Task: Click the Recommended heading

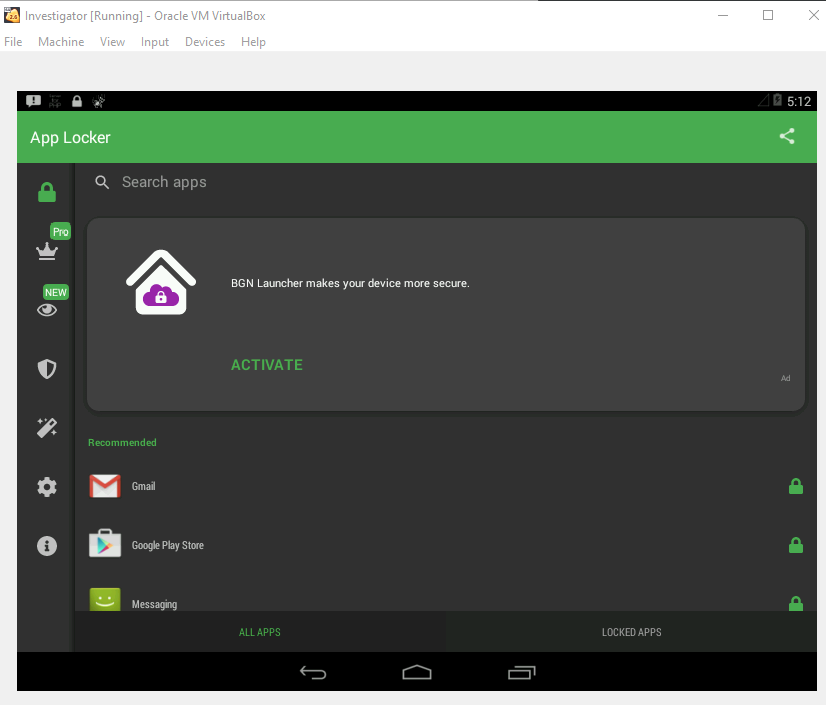Action: 122,443
